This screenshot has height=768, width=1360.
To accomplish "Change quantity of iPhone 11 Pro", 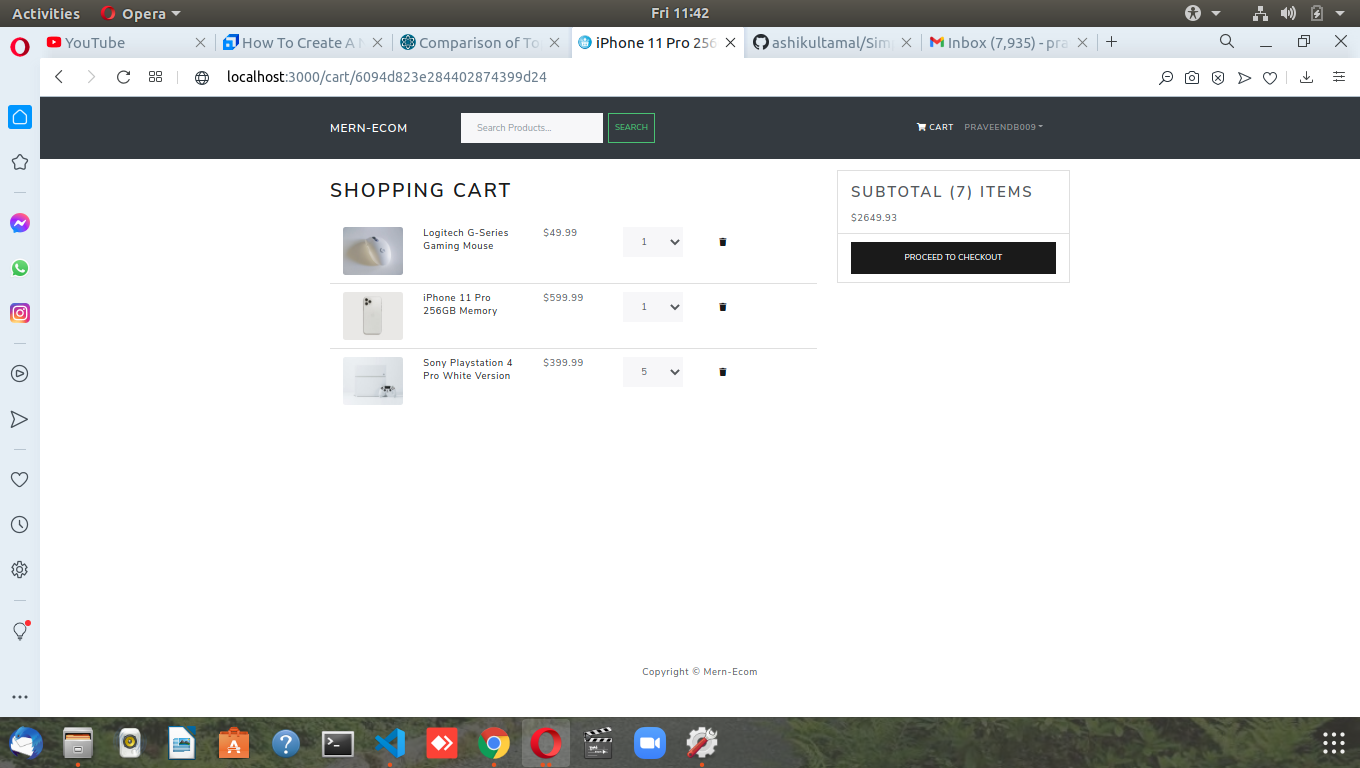I will click(x=653, y=307).
